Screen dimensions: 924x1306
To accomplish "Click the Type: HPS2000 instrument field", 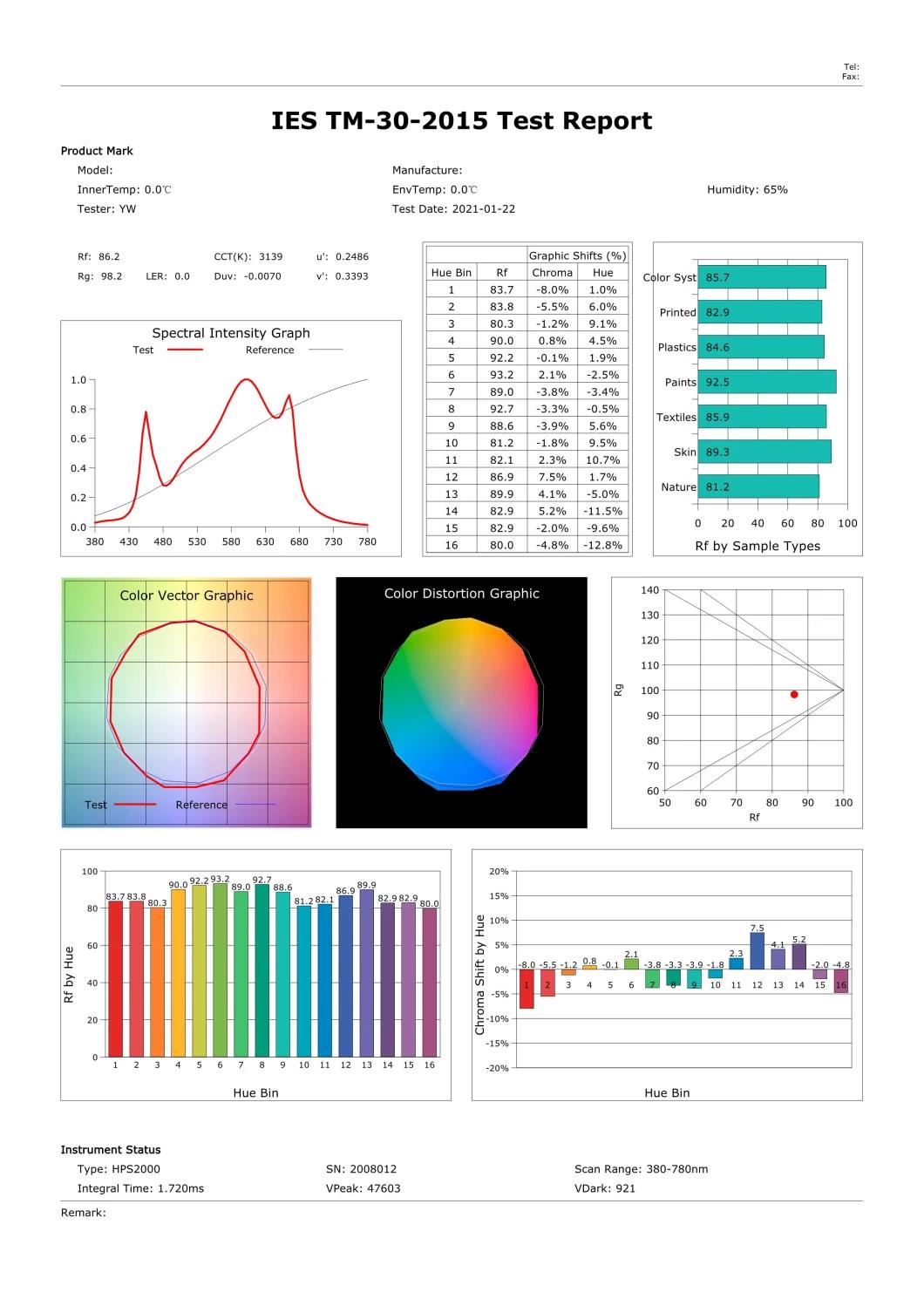I will click(x=119, y=1169).
